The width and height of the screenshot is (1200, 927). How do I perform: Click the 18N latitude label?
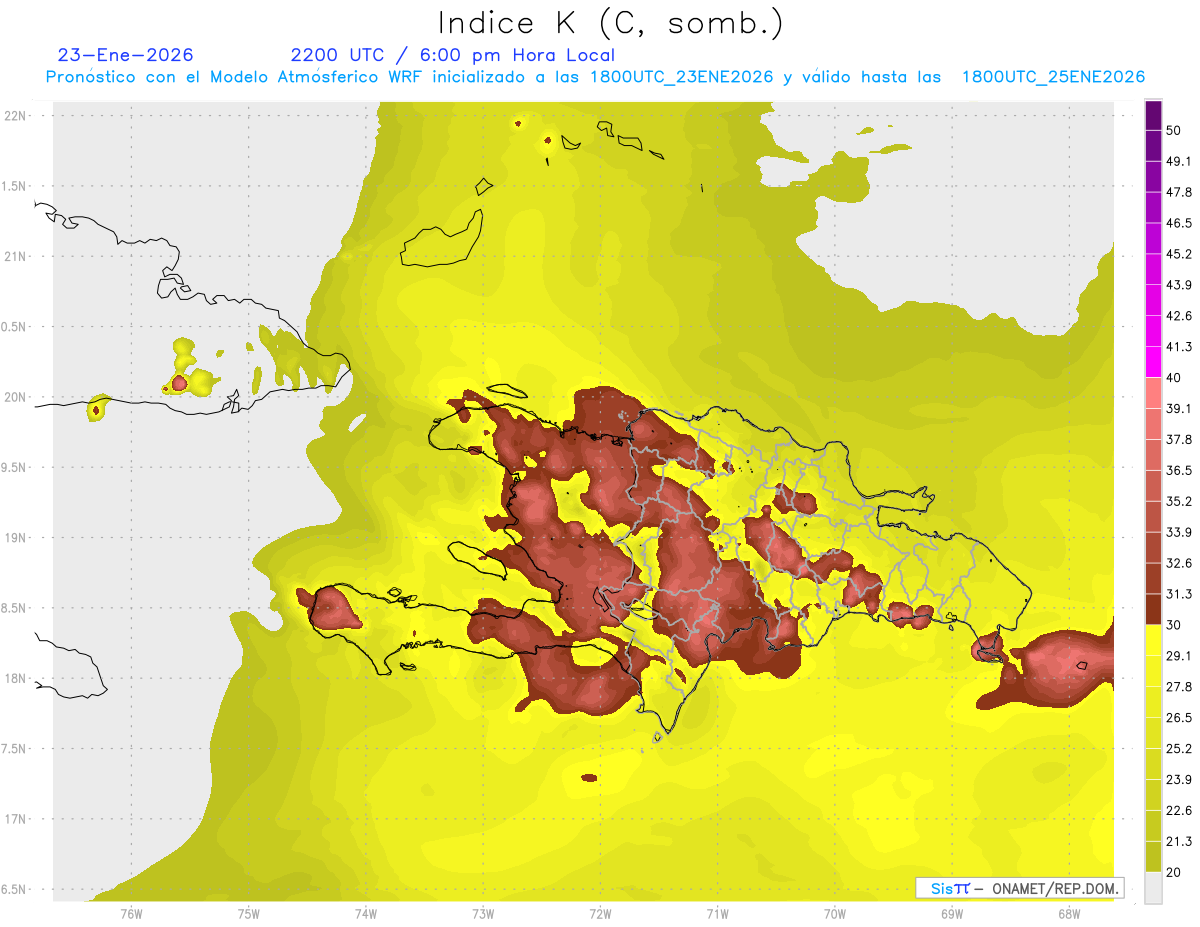tap(15, 679)
